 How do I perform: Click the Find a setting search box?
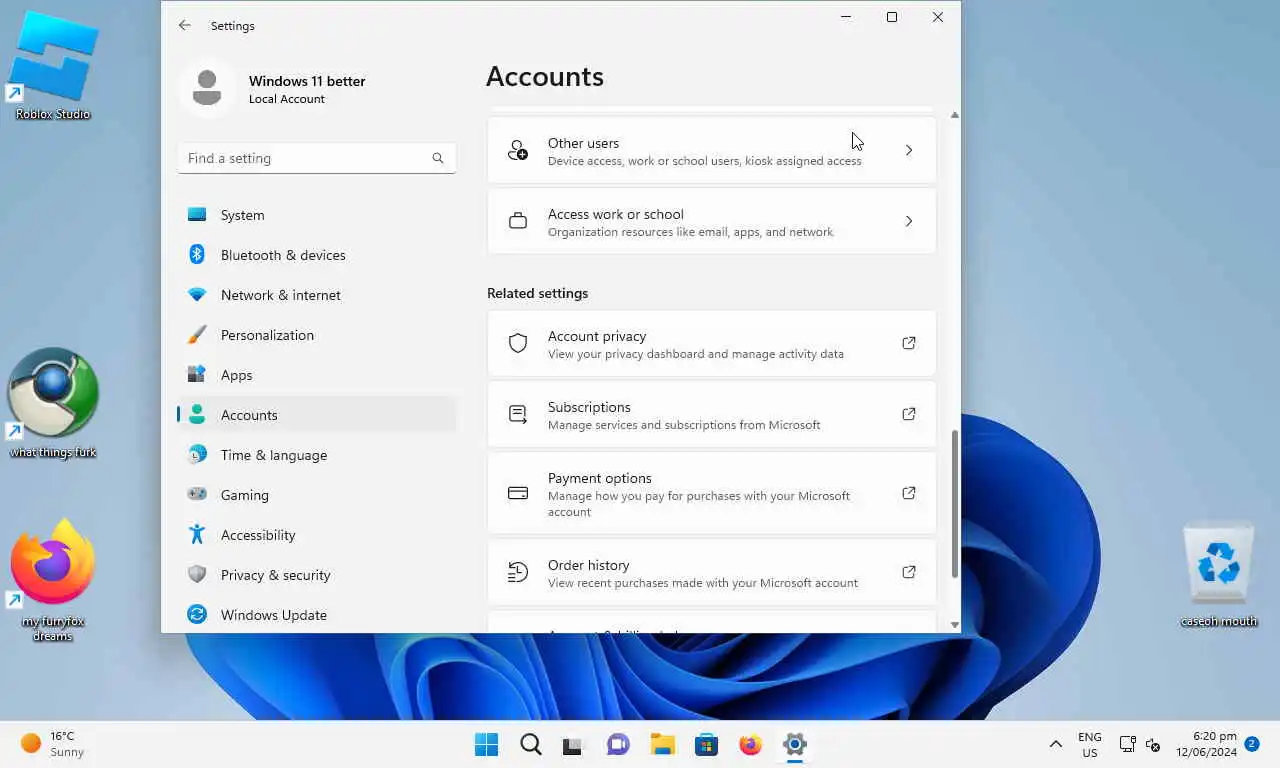pyautogui.click(x=317, y=158)
